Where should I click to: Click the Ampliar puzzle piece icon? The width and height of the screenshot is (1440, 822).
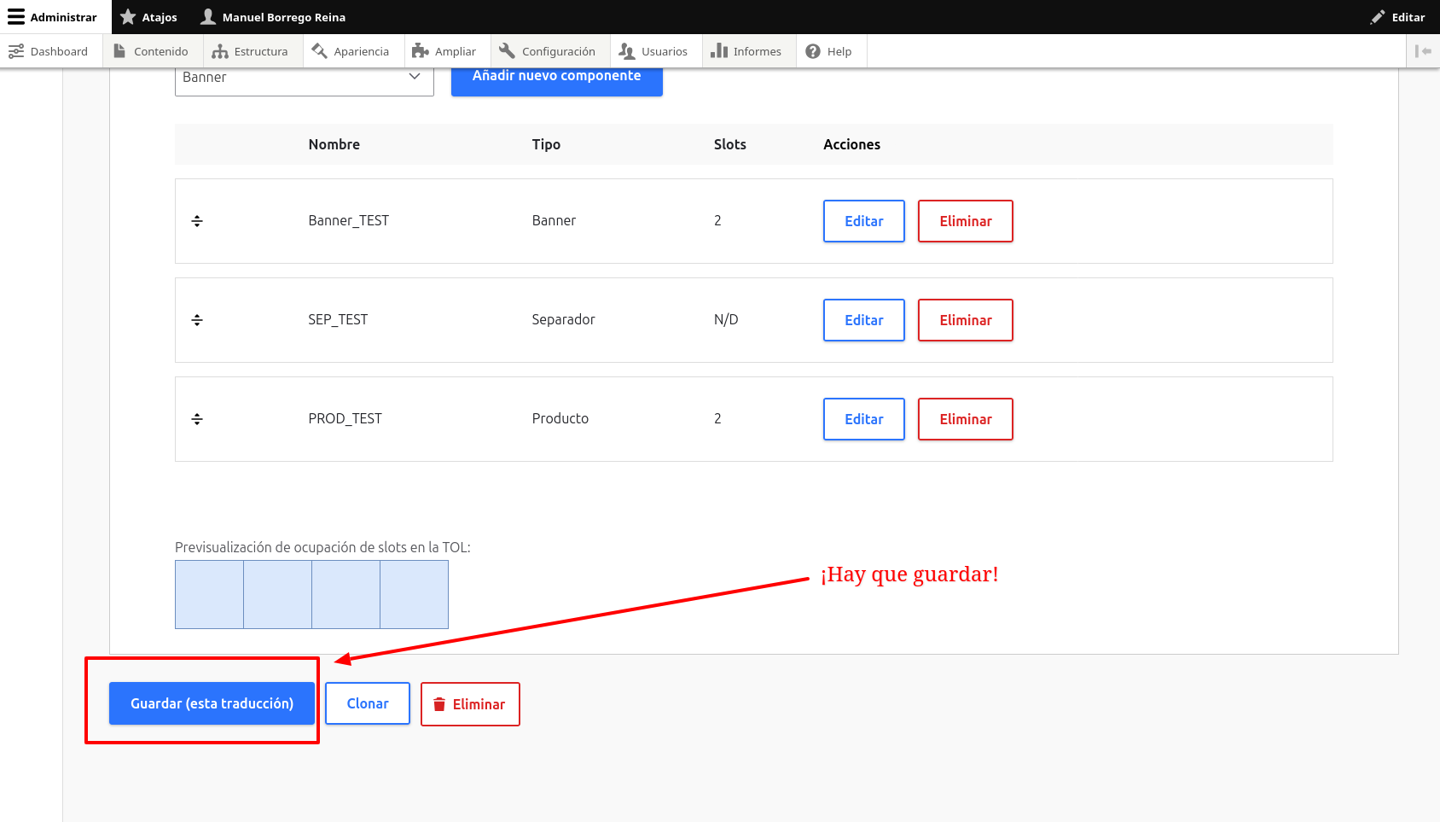[421, 51]
